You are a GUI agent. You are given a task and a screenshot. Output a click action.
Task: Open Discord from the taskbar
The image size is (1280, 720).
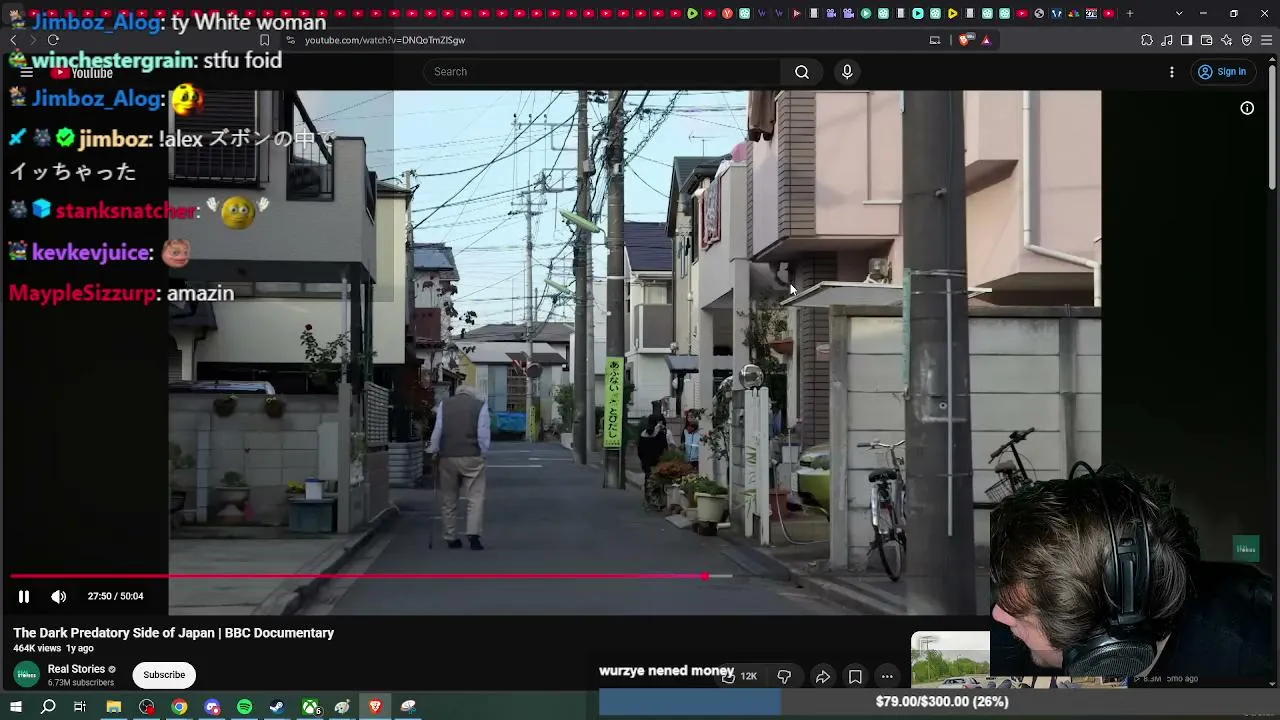pos(212,707)
